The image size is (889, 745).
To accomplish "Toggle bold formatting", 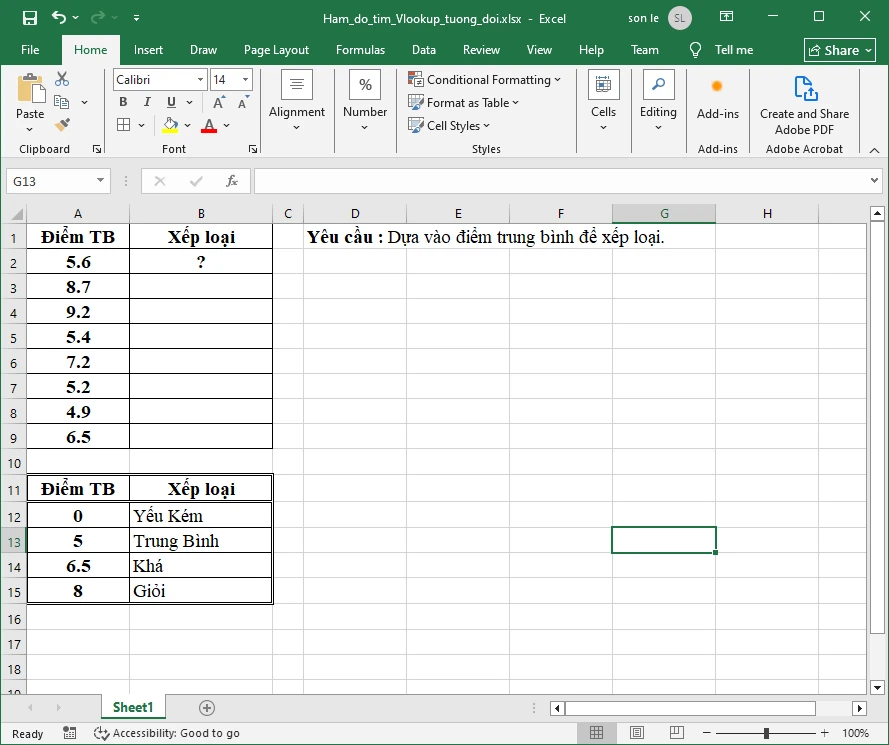I will (123, 102).
